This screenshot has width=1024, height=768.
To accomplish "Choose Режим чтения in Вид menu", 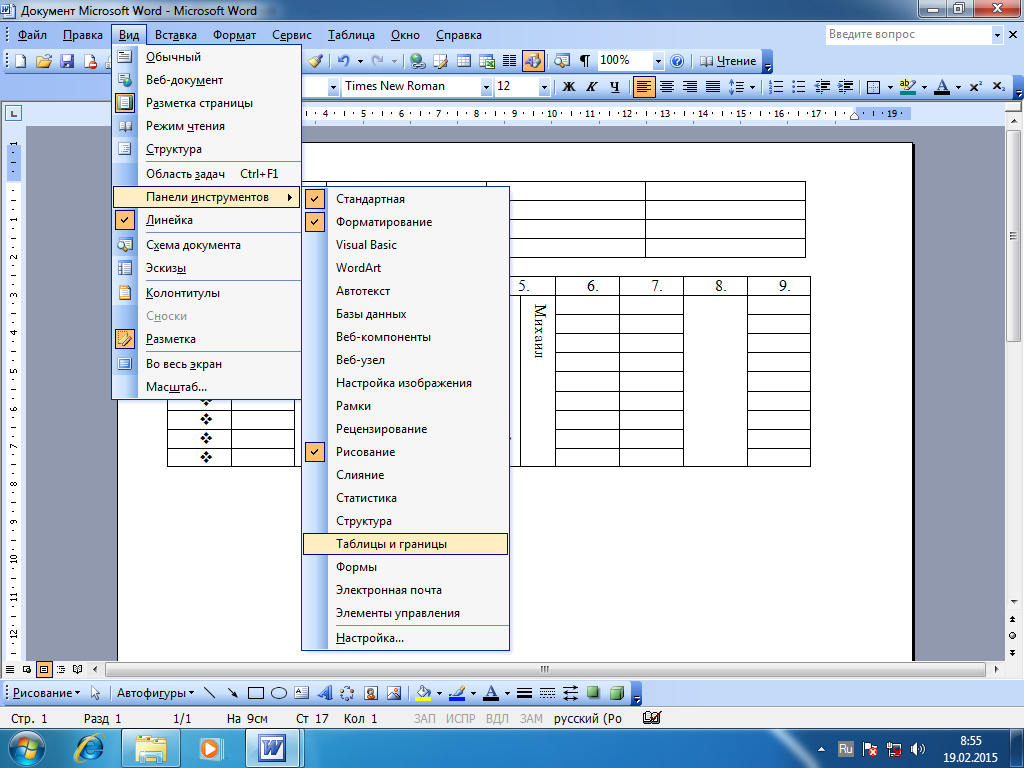I will [x=206, y=126].
